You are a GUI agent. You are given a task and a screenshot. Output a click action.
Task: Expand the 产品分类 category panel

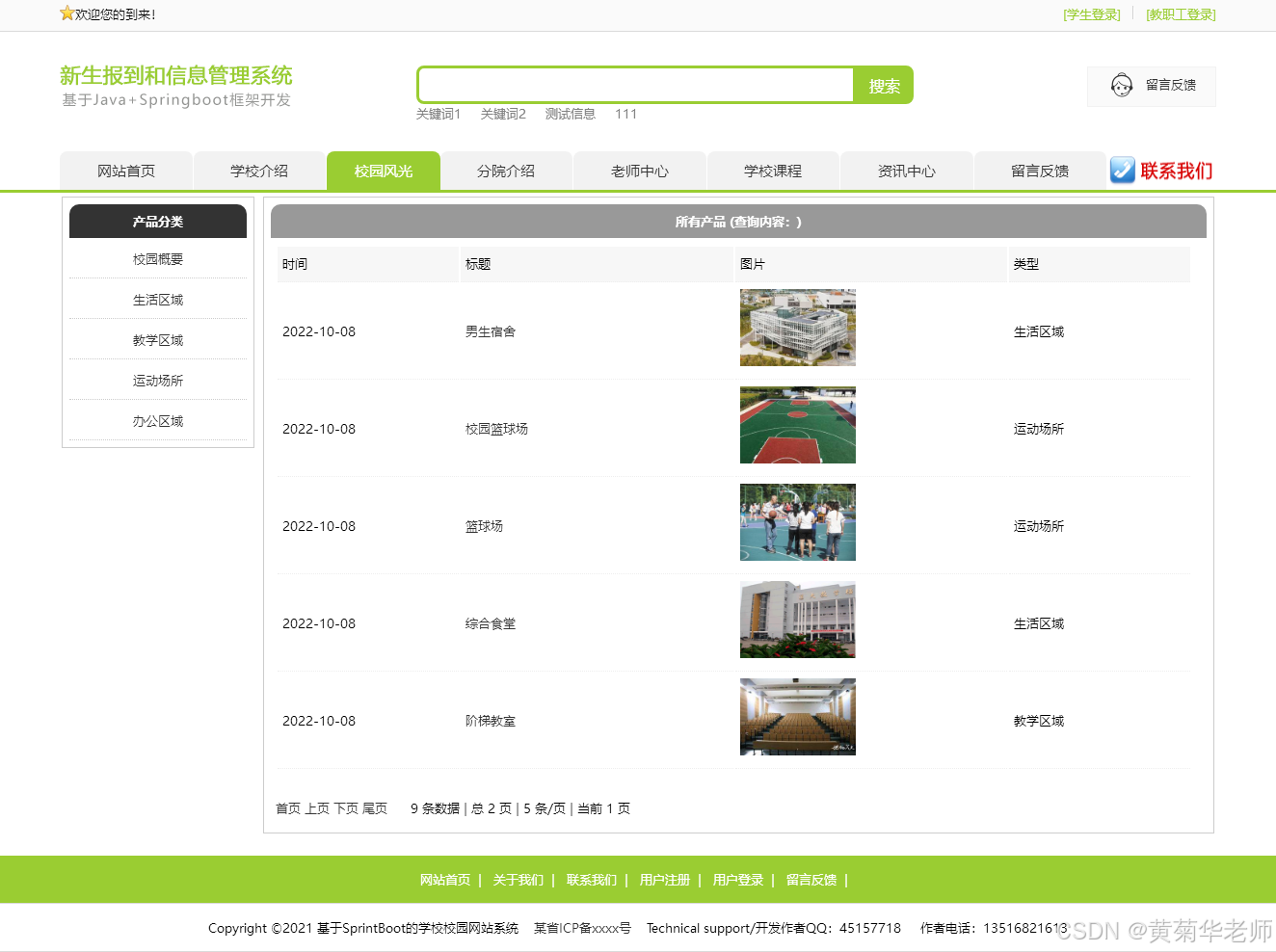[x=157, y=222]
